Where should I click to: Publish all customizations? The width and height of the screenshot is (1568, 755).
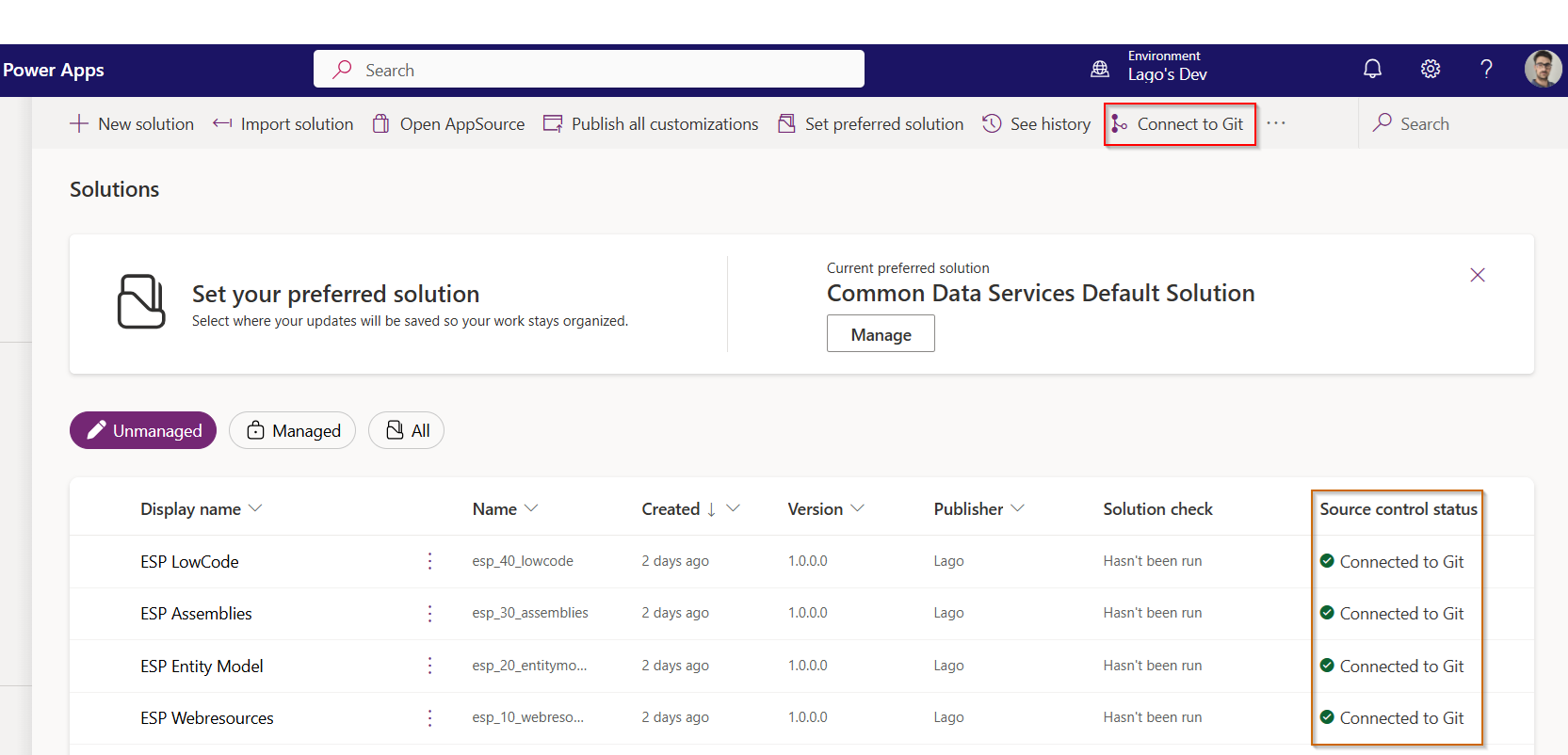(651, 123)
